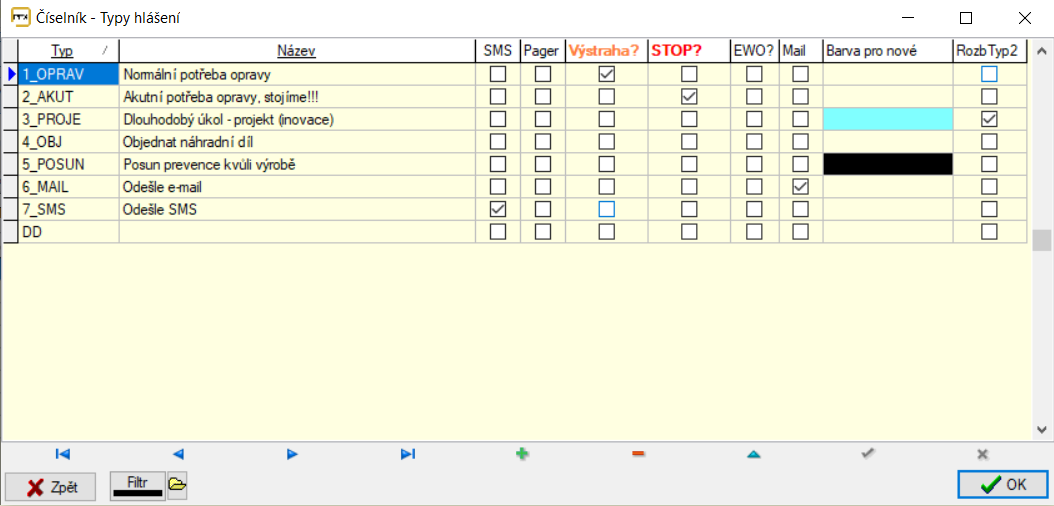
Task: Click row indicator for 2_AKUT row
Action: [x=9, y=97]
